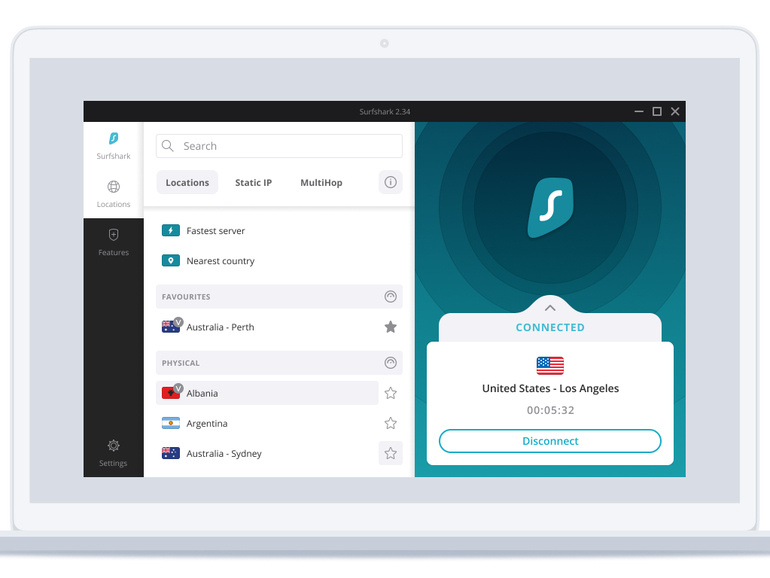
Task: Maximize the Surfshark window
Action: pyautogui.click(x=657, y=111)
